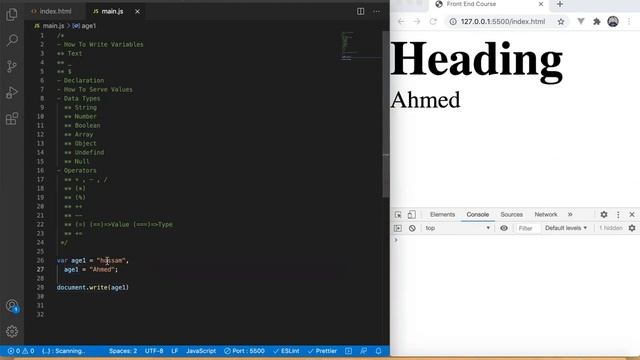The width and height of the screenshot is (640, 360).
Task: Toggle the device toolbar in DevTools
Action: click(x=411, y=214)
